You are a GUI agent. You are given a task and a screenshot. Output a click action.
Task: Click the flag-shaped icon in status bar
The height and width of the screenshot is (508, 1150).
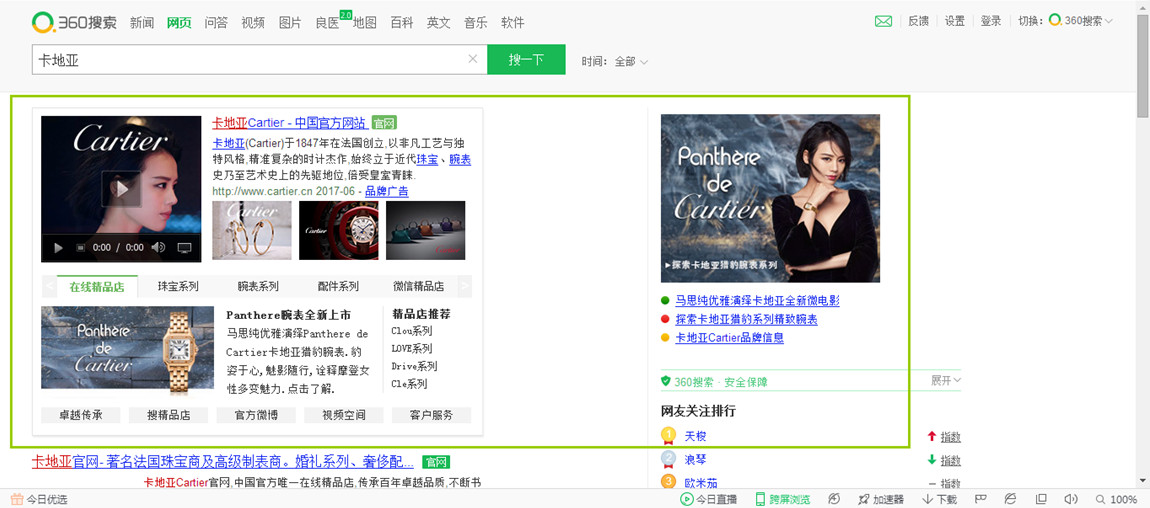[981, 499]
